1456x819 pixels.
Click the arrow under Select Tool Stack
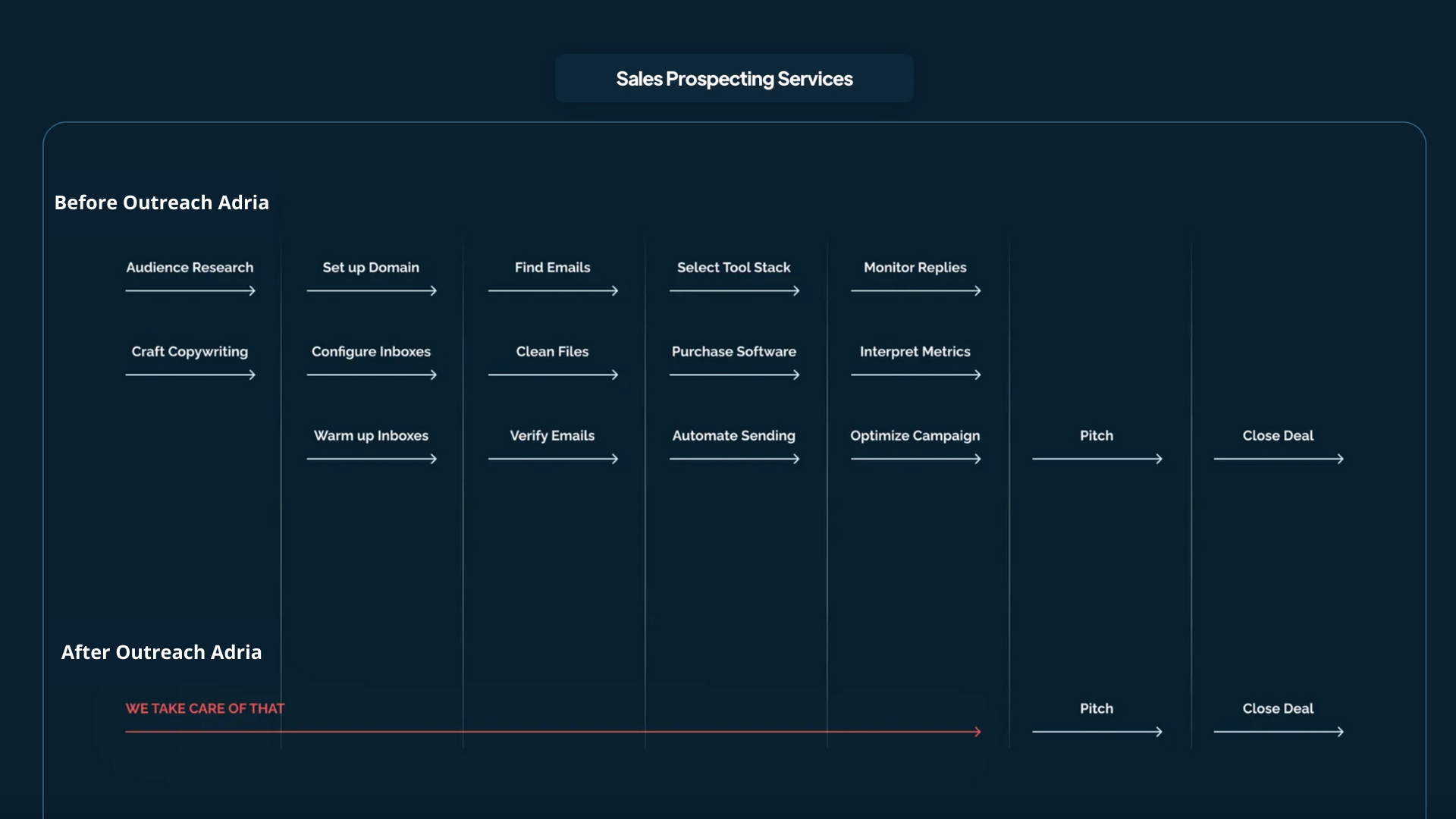[x=734, y=291]
